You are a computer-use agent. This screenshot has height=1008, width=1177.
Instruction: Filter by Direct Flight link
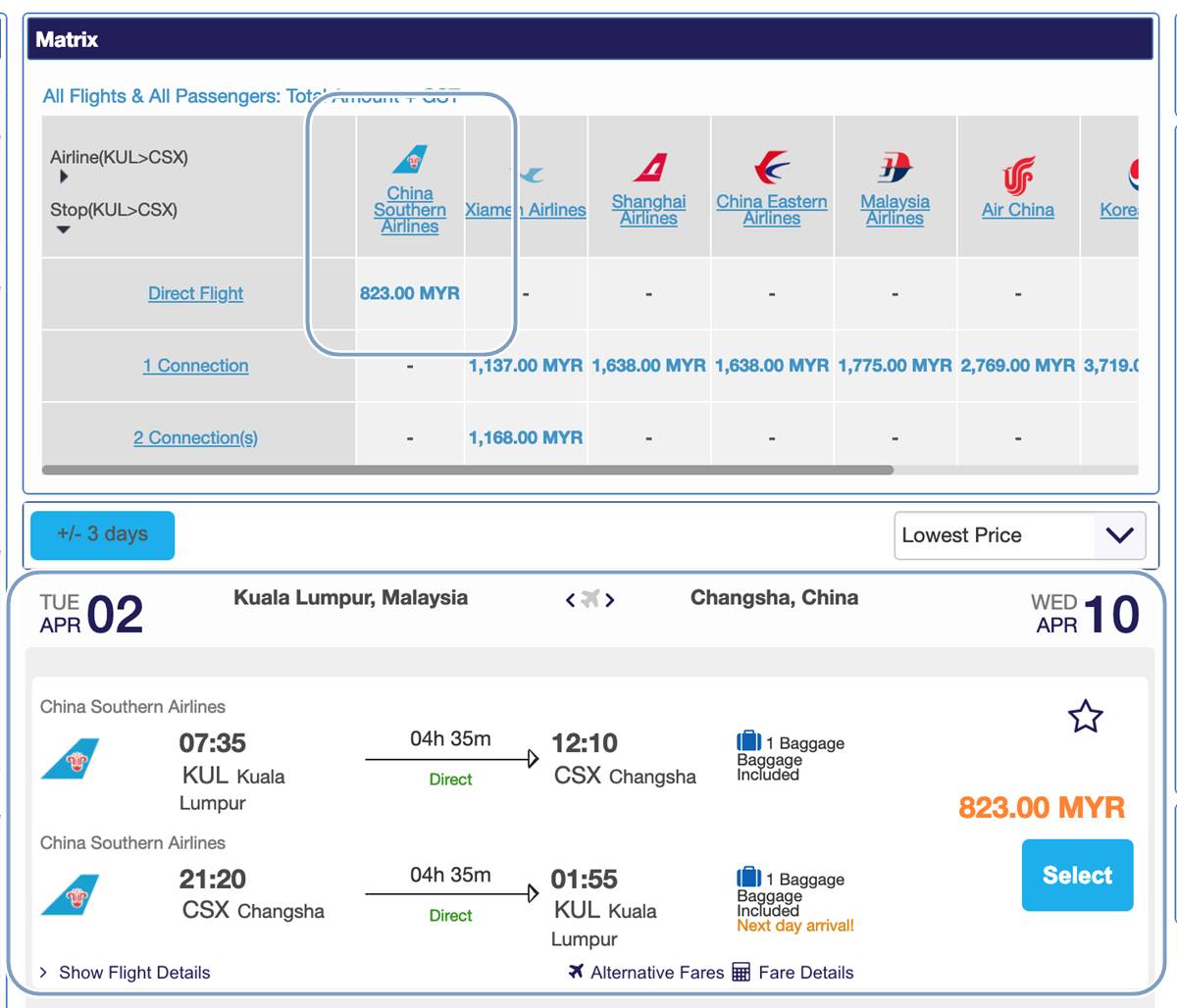coord(195,293)
